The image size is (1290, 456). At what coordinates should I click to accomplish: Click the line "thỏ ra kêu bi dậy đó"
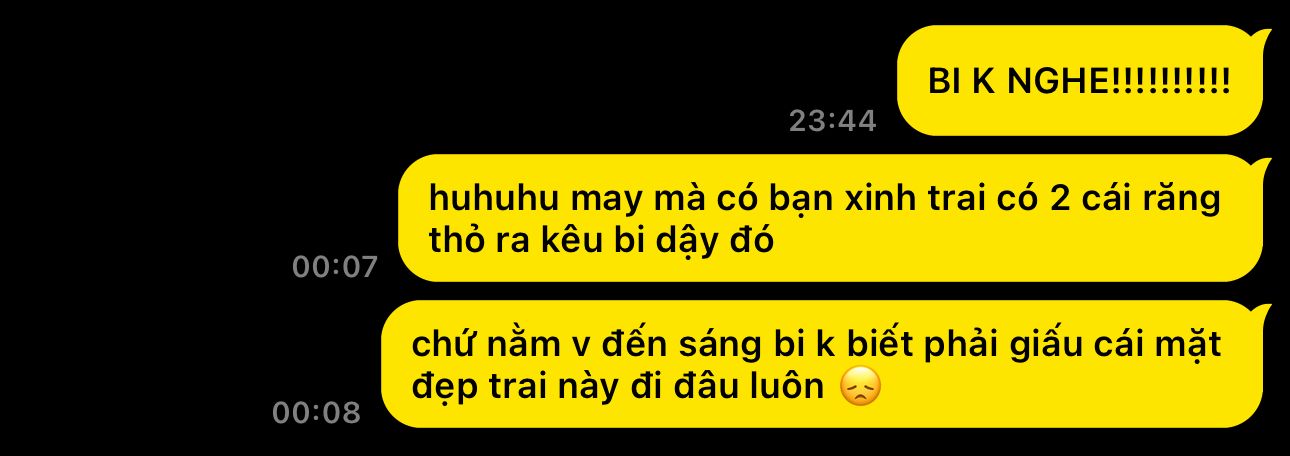tap(601, 243)
